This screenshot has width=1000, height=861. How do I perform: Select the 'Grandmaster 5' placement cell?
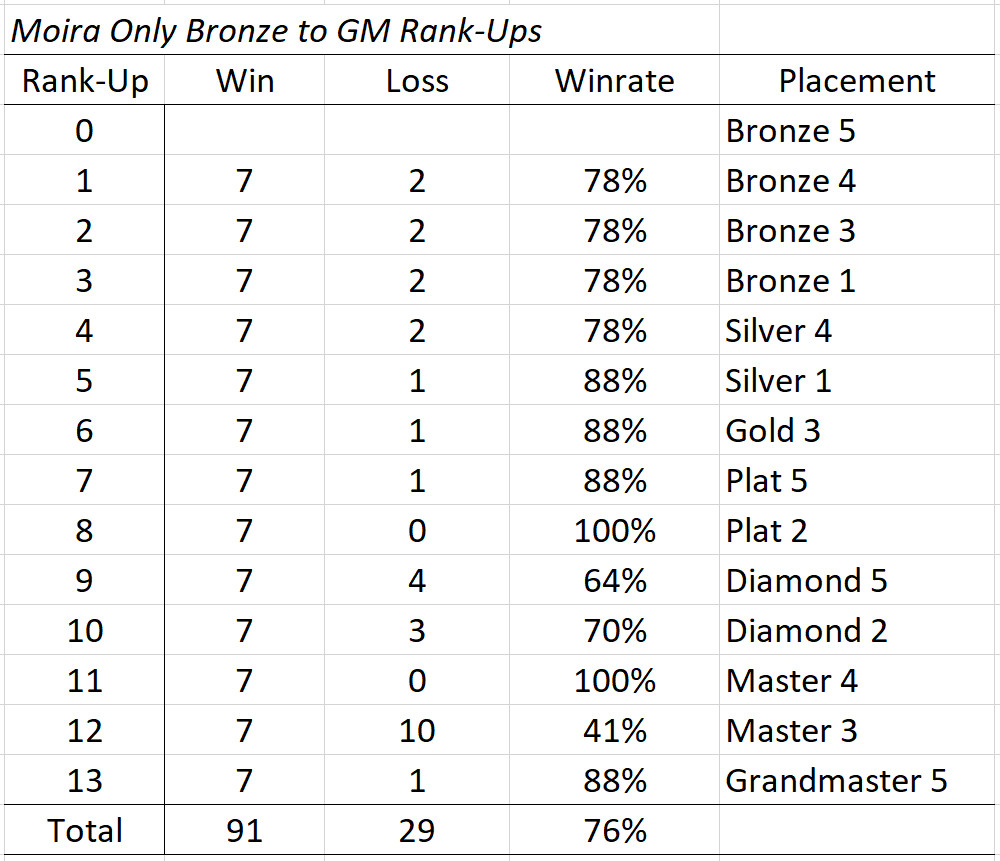[x=857, y=780]
